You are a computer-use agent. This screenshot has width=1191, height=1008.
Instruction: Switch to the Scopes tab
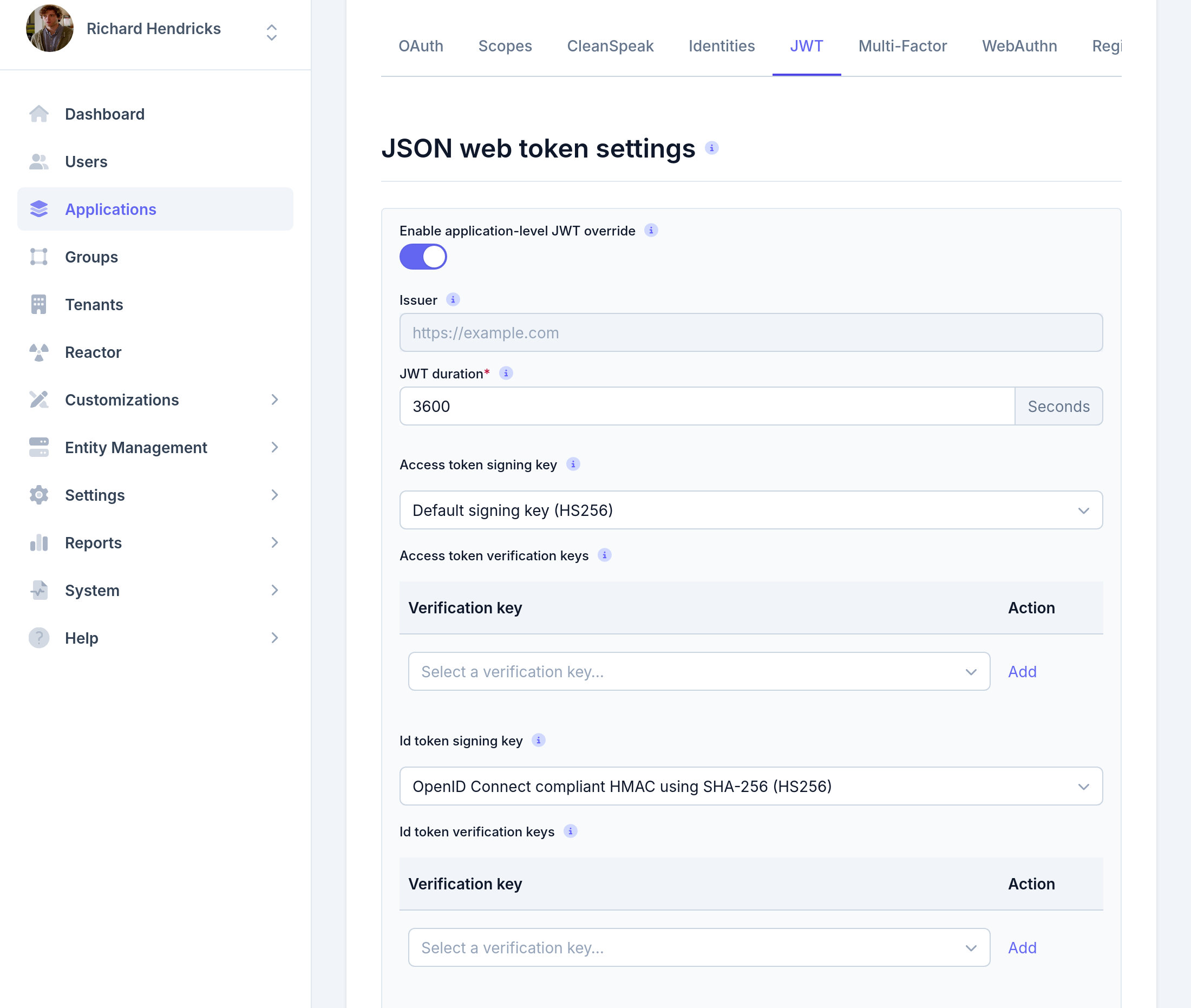coord(505,45)
